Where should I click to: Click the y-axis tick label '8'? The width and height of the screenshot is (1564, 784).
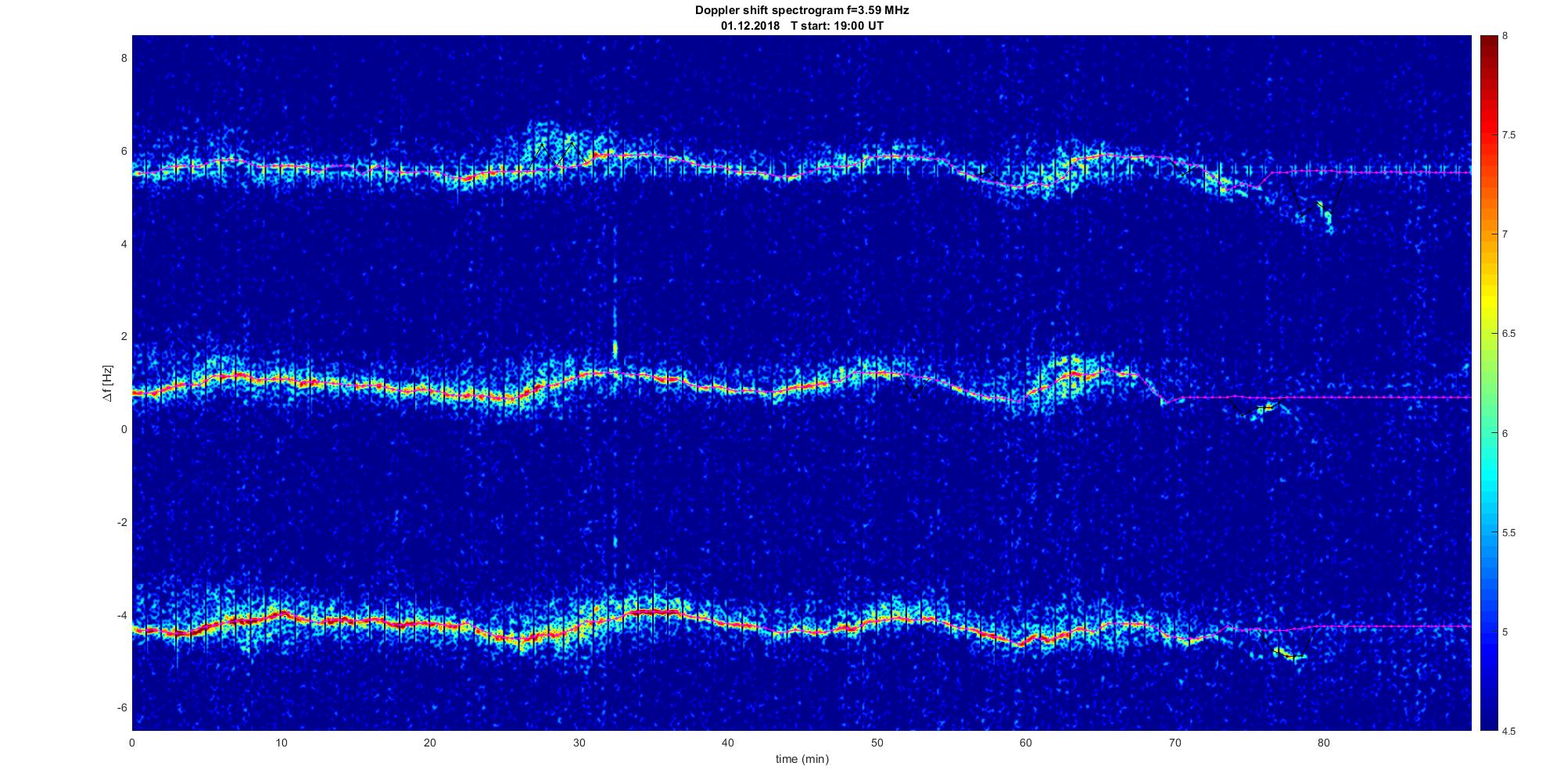pos(124,58)
